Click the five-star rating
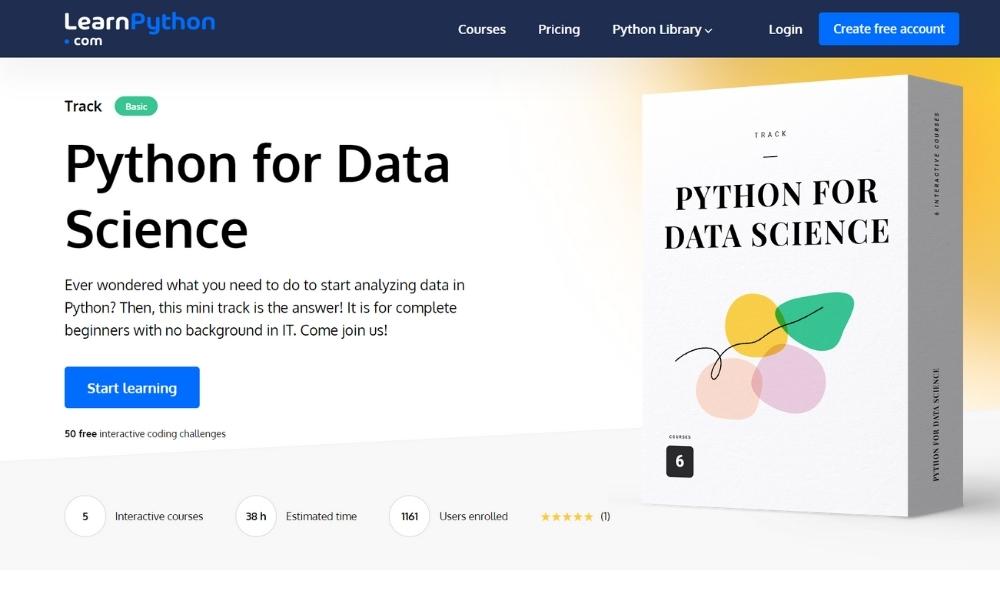 (x=567, y=516)
